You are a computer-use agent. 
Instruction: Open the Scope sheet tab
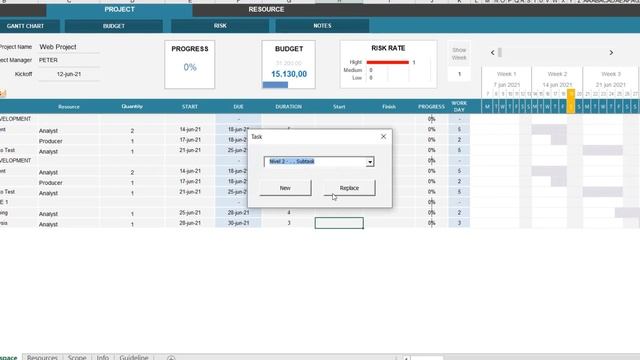(x=77, y=357)
